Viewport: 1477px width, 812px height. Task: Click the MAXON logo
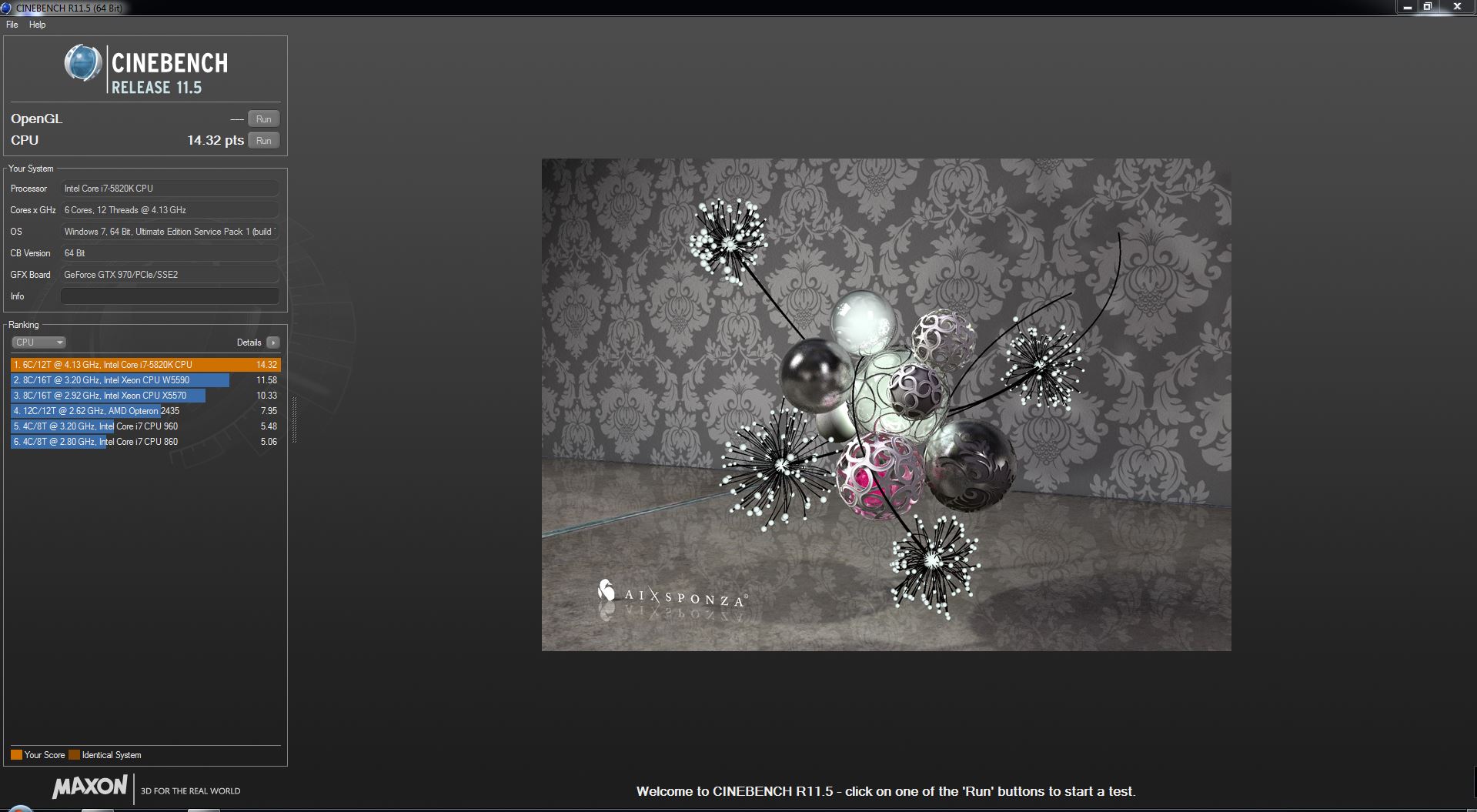(x=90, y=787)
